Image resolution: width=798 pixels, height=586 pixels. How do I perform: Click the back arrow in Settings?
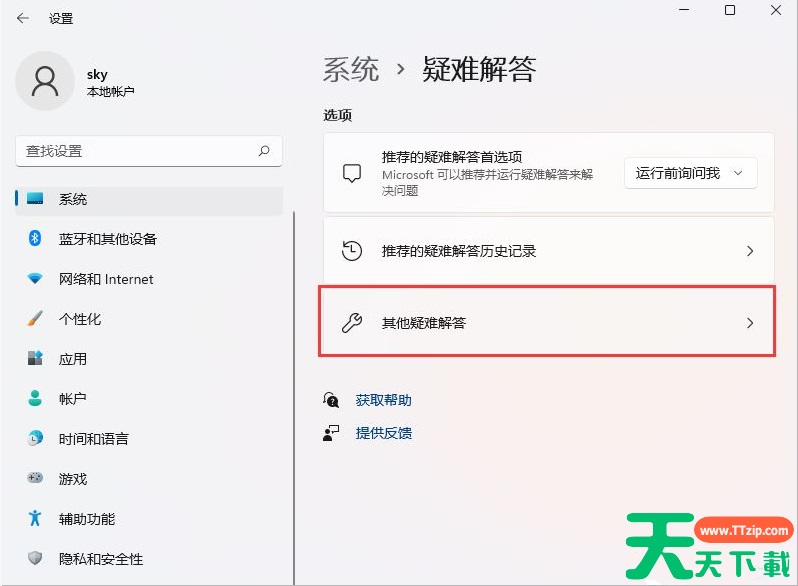coord(23,18)
